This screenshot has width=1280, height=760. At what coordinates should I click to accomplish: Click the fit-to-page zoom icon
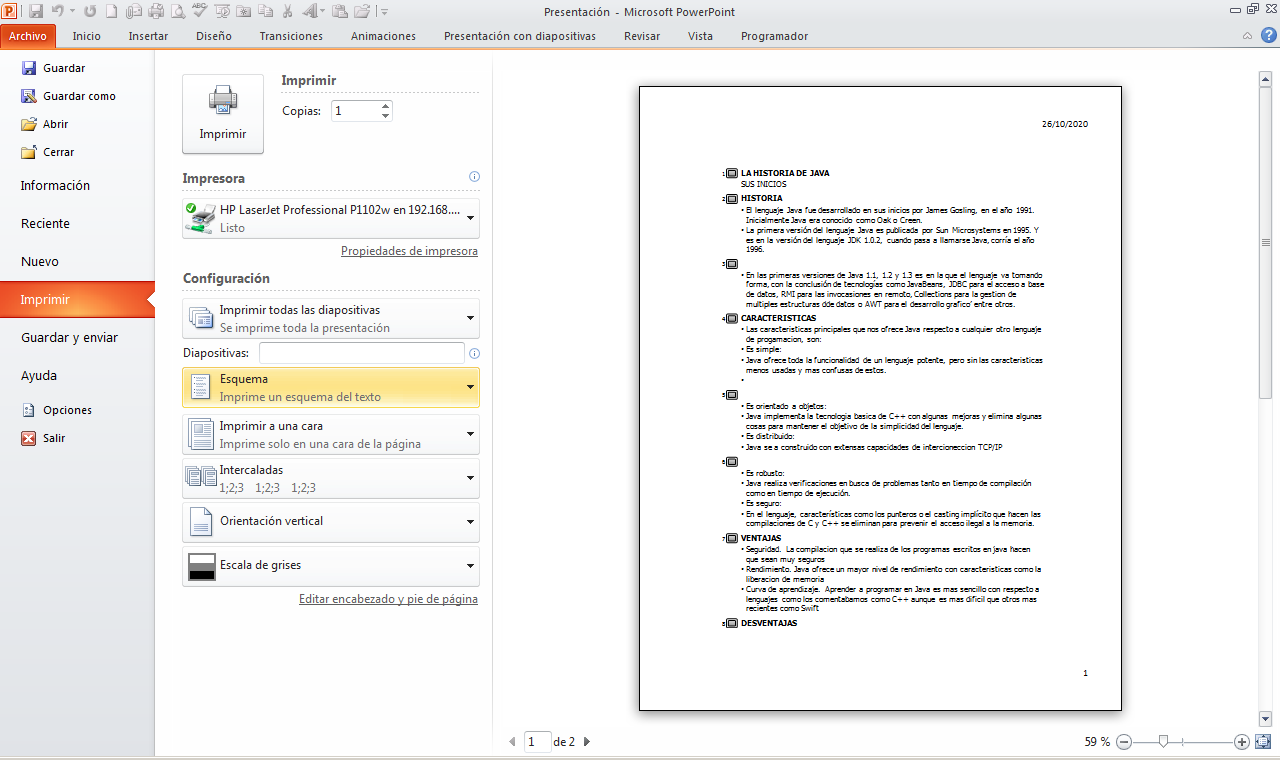coord(1263,742)
